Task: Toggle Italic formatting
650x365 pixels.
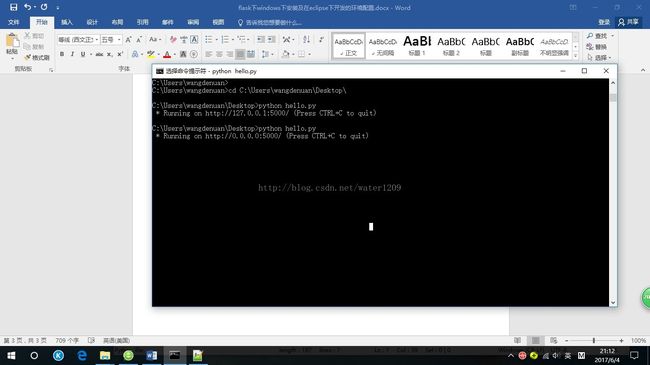Action: (72, 54)
